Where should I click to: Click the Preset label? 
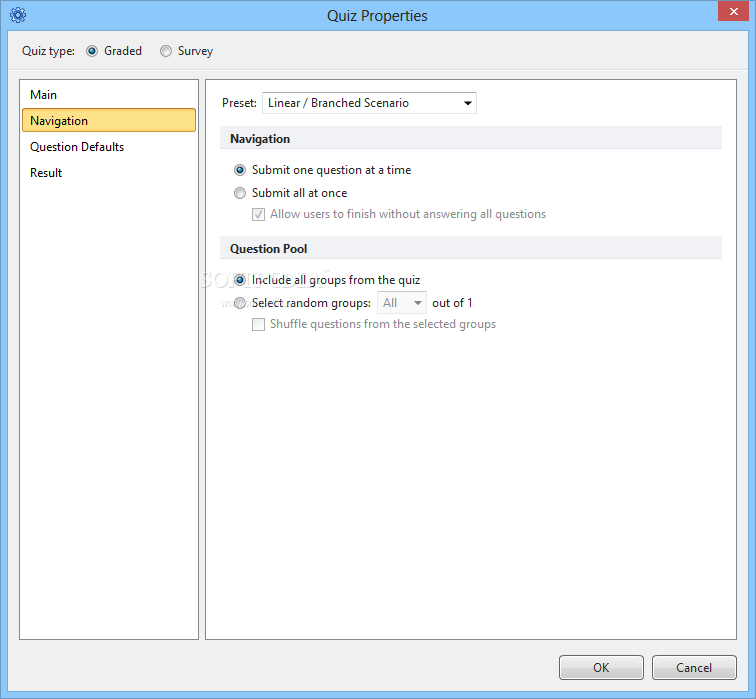(239, 103)
